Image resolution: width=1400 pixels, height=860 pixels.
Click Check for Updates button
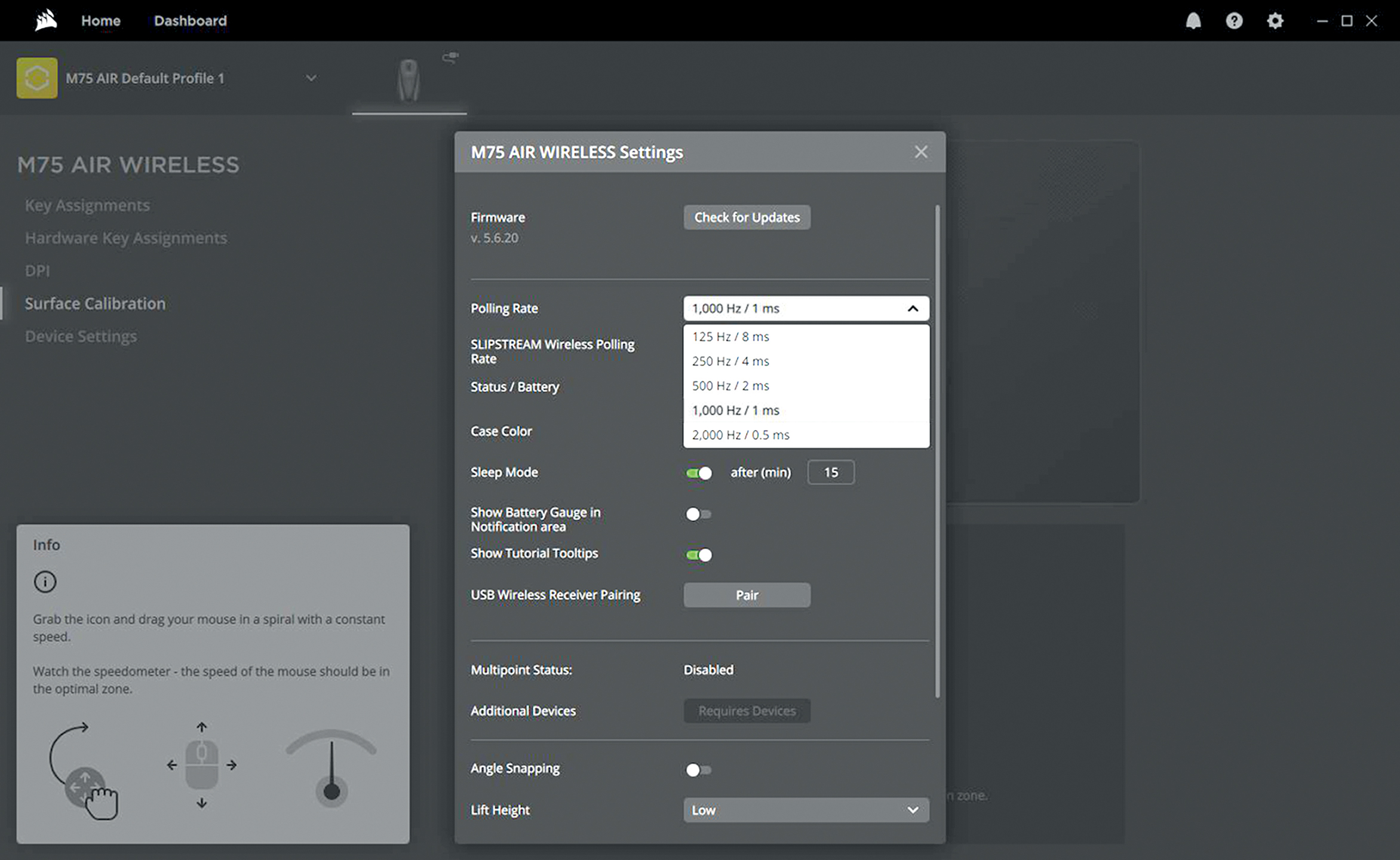(x=747, y=217)
